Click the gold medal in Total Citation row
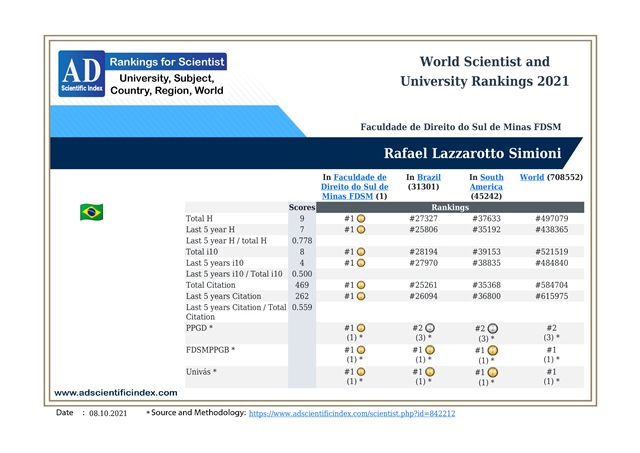Viewport: 640px width, 453px height. tap(361, 285)
